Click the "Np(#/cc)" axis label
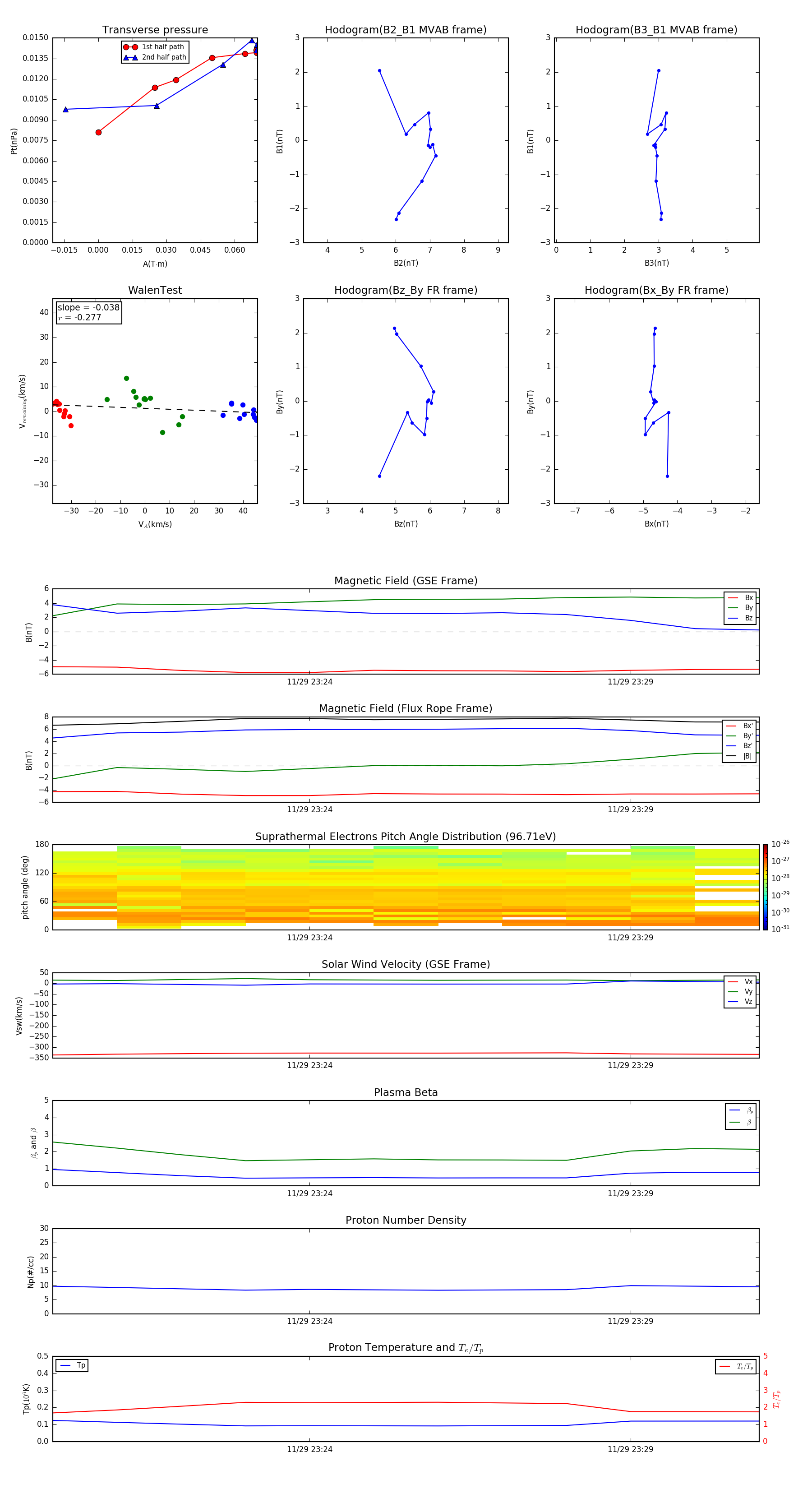This screenshot has width=812, height=1489. click(x=31, y=1272)
